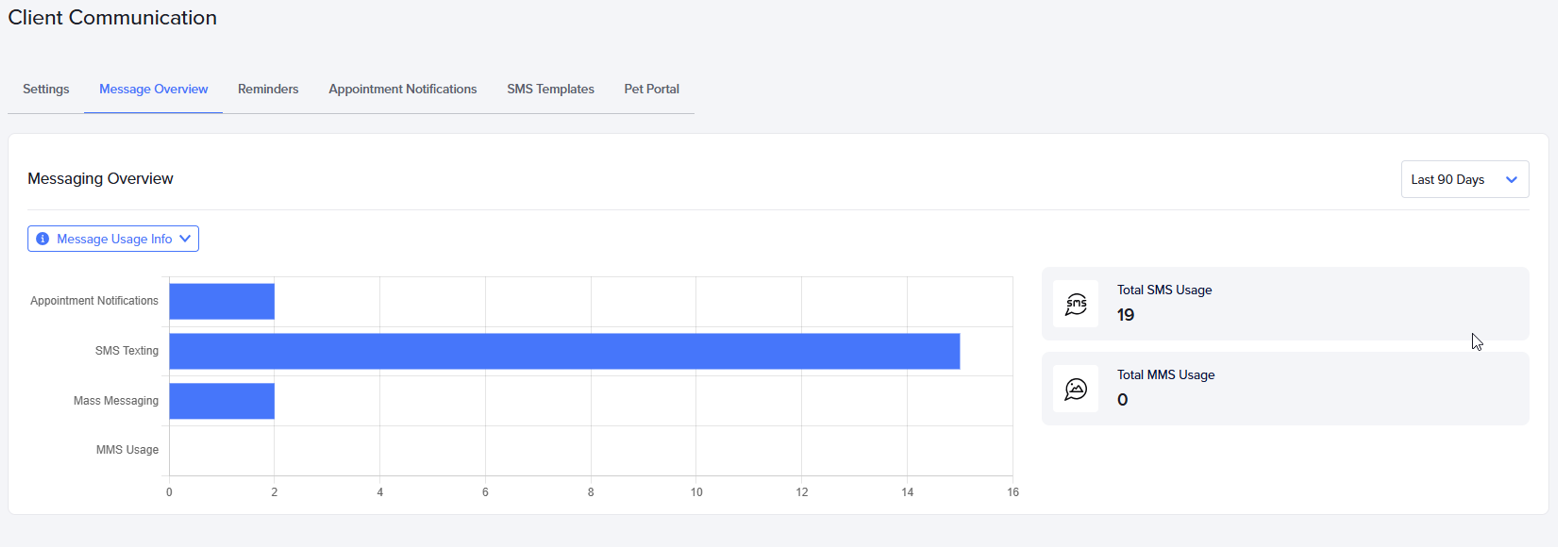Open the Reminders tab
Image resolution: width=1558 pixels, height=547 pixels.
pyautogui.click(x=268, y=89)
